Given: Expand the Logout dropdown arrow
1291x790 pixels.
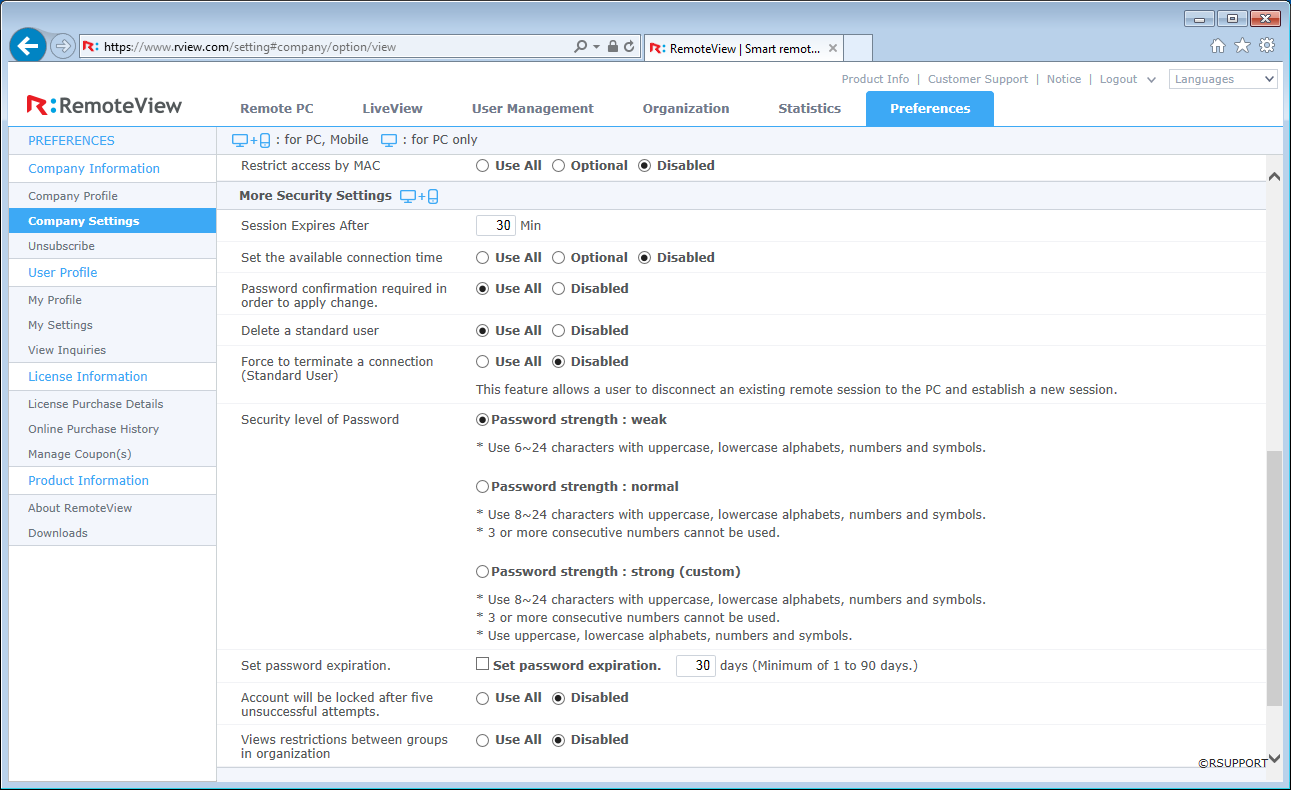Looking at the screenshot, I should click(1151, 80).
